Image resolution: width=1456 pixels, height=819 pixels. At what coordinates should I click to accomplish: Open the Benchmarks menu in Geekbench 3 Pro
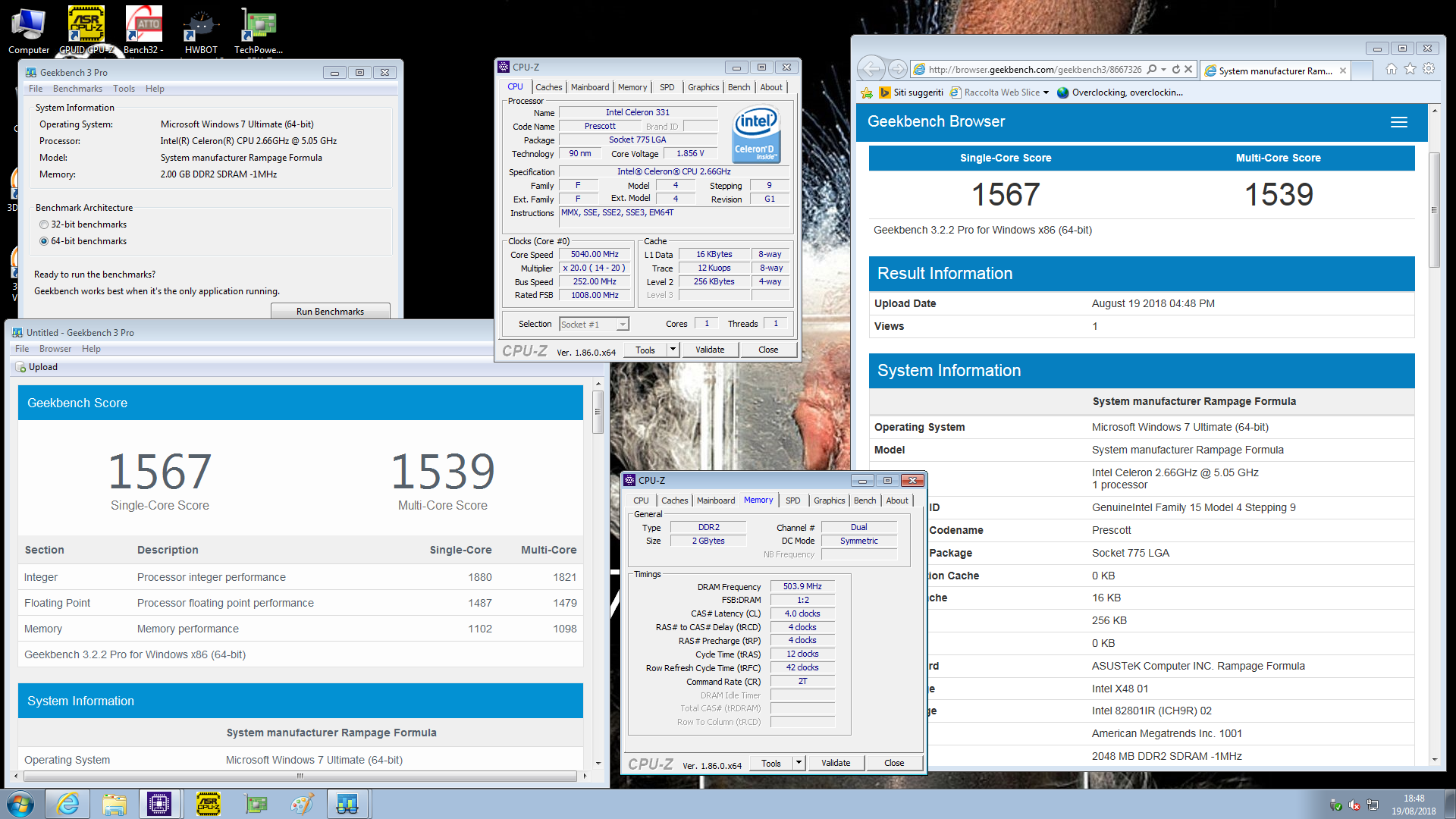click(x=77, y=89)
